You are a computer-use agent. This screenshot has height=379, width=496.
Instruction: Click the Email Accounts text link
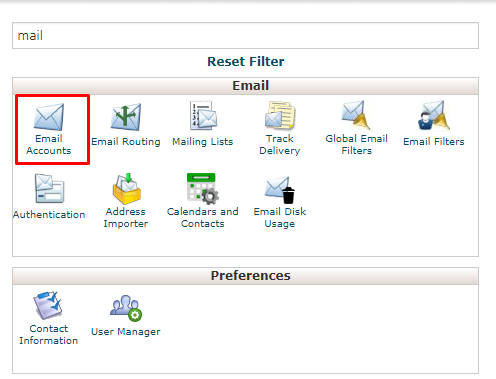tap(49, 144)
